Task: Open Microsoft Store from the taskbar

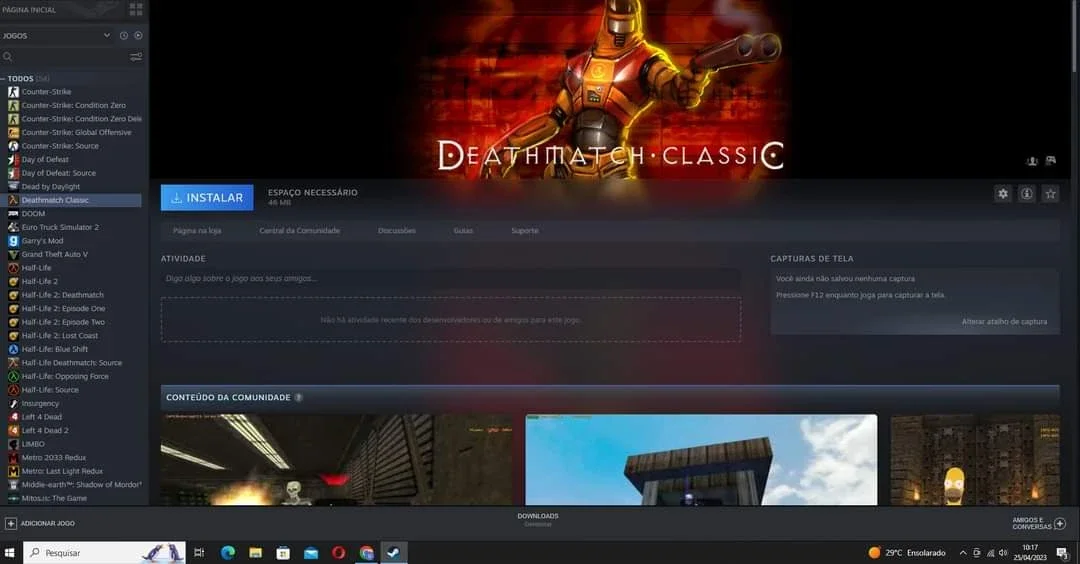Action: pos(283,552)
